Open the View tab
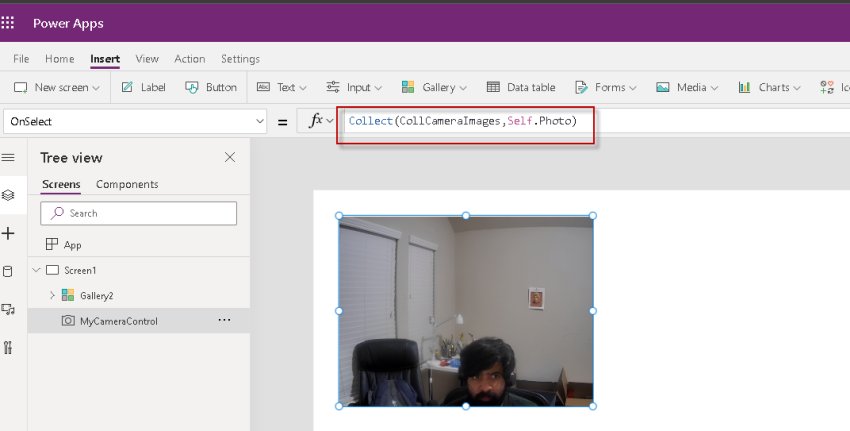The image size is (850, 431). pos(147,59)
